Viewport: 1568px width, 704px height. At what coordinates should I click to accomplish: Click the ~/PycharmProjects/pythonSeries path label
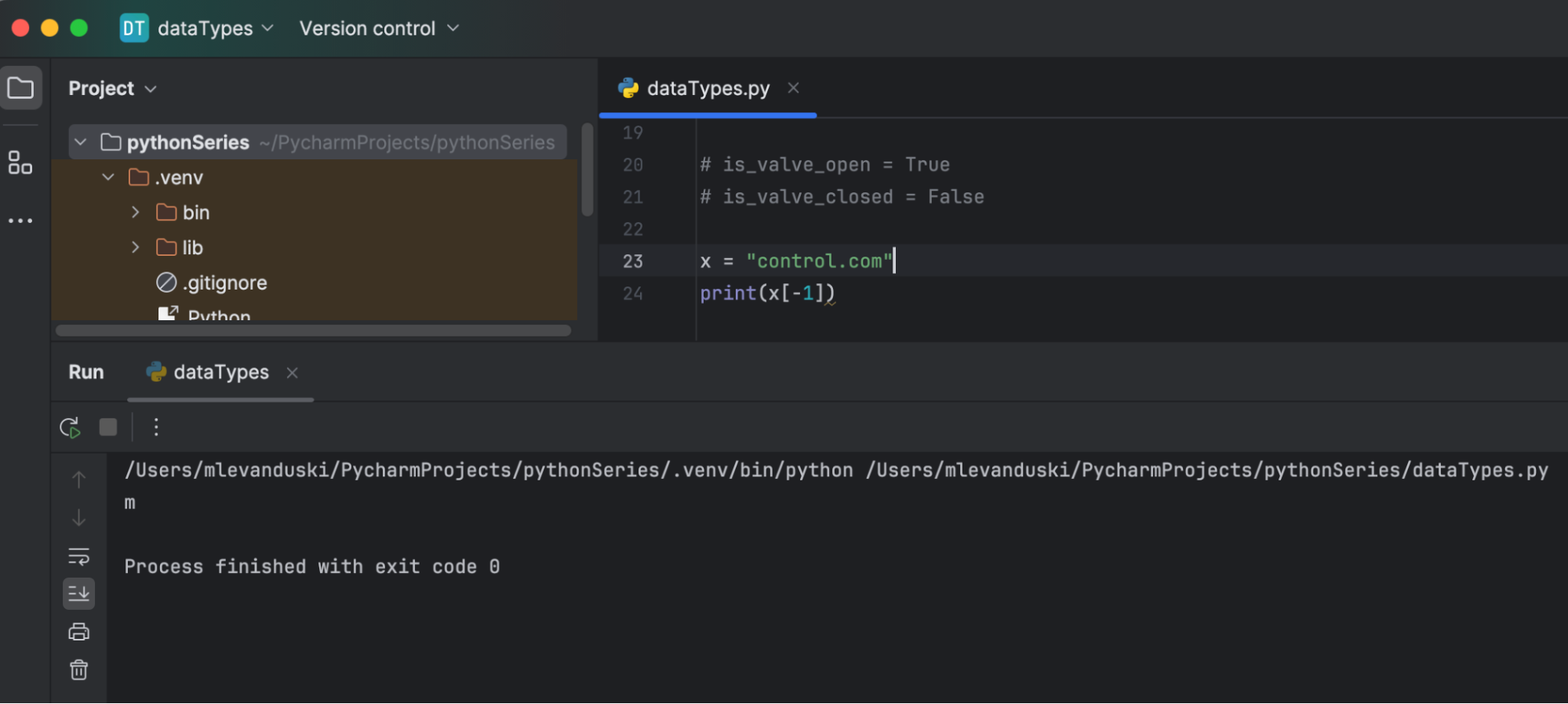pyautogui.click(x=407, y=142)
